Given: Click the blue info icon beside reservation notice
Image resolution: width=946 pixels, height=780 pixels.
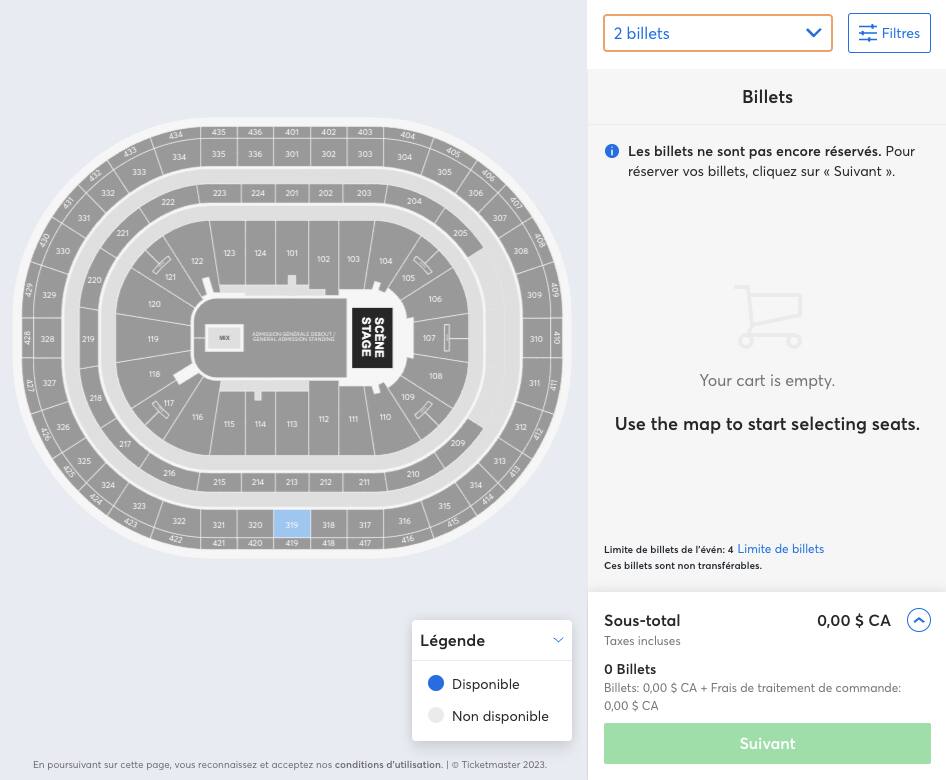Looking at the screenshot, I should [x=612, y=152].
